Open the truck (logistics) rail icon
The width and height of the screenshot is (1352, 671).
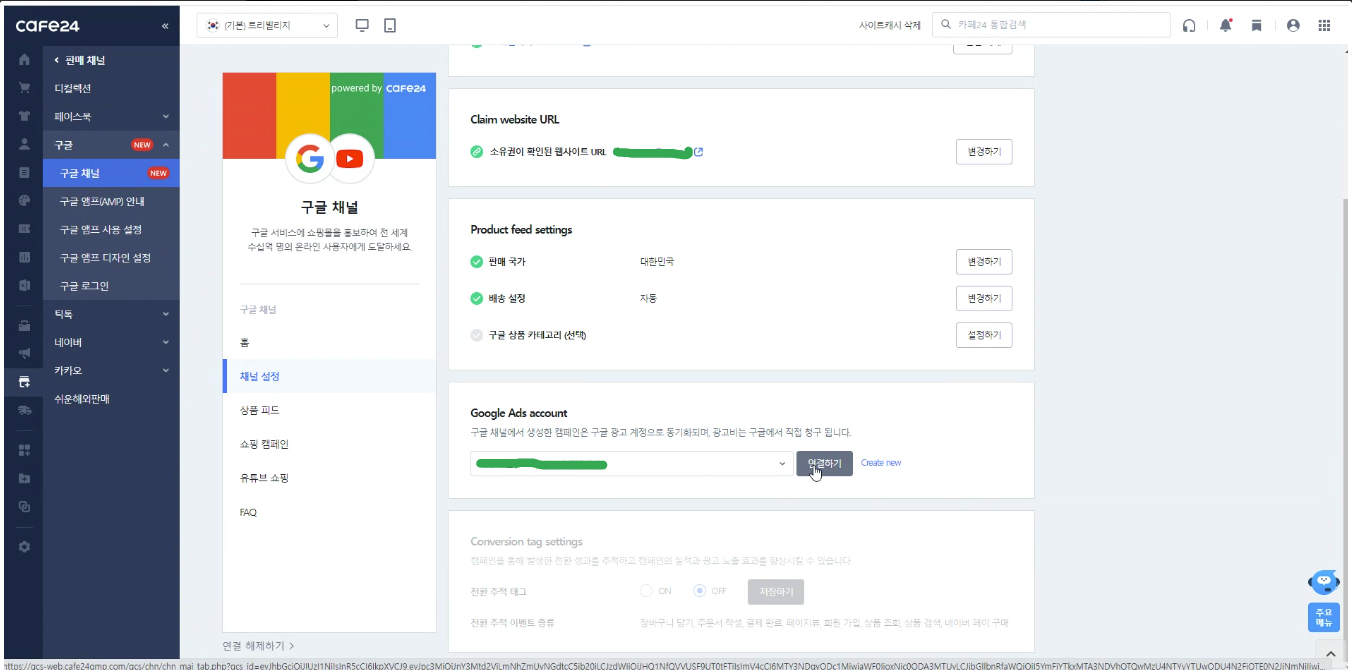24,410
